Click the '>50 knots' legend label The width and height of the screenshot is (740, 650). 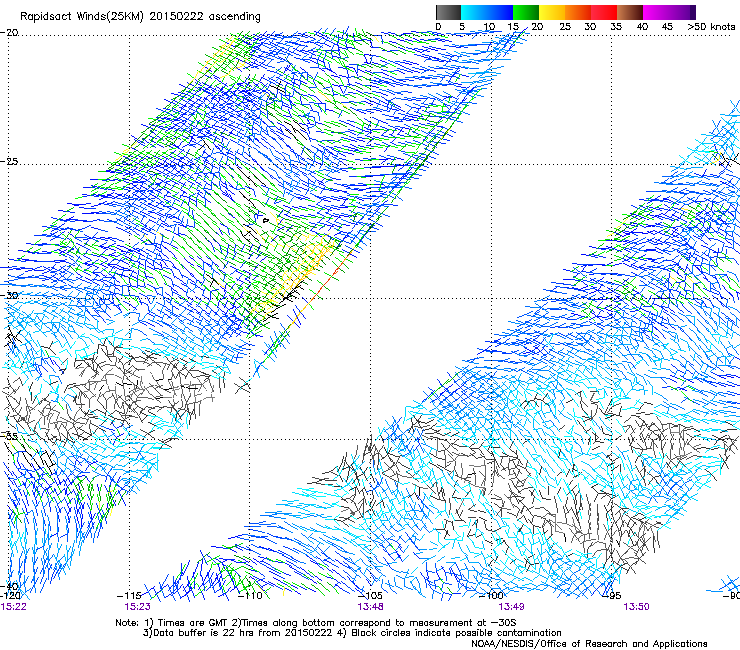click(711, 26)
